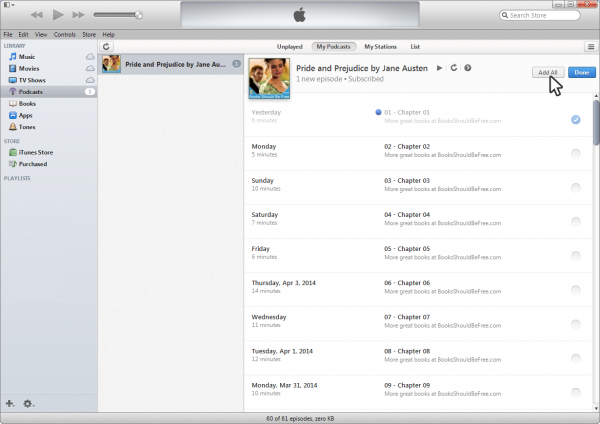Click the magnifier icon in search field

(505, 15)
